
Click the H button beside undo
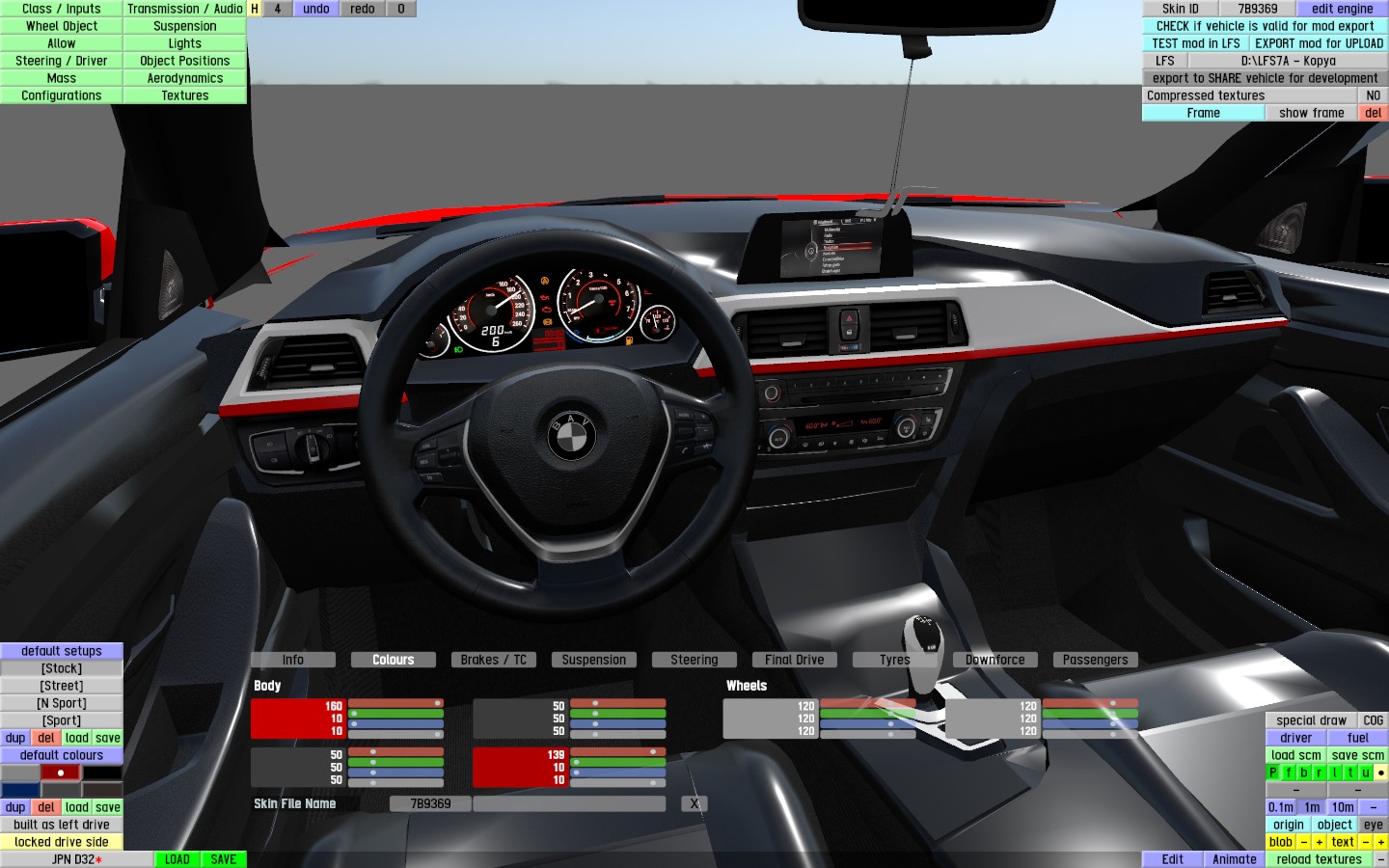255,9
